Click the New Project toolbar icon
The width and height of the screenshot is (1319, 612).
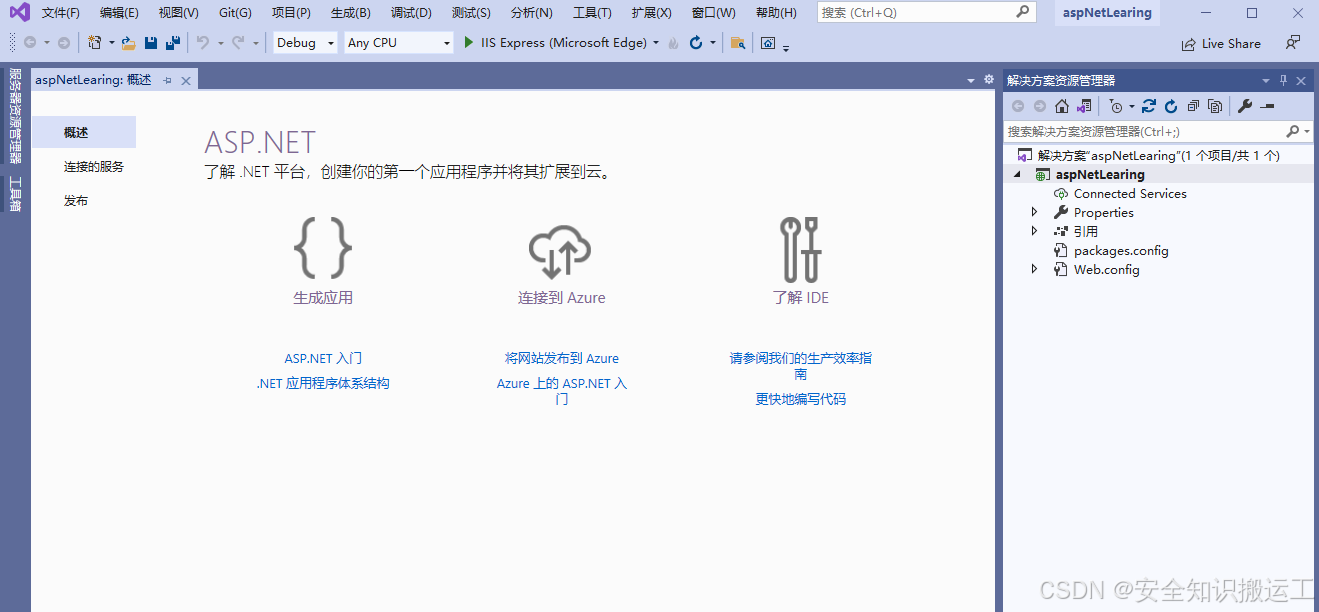95,43
